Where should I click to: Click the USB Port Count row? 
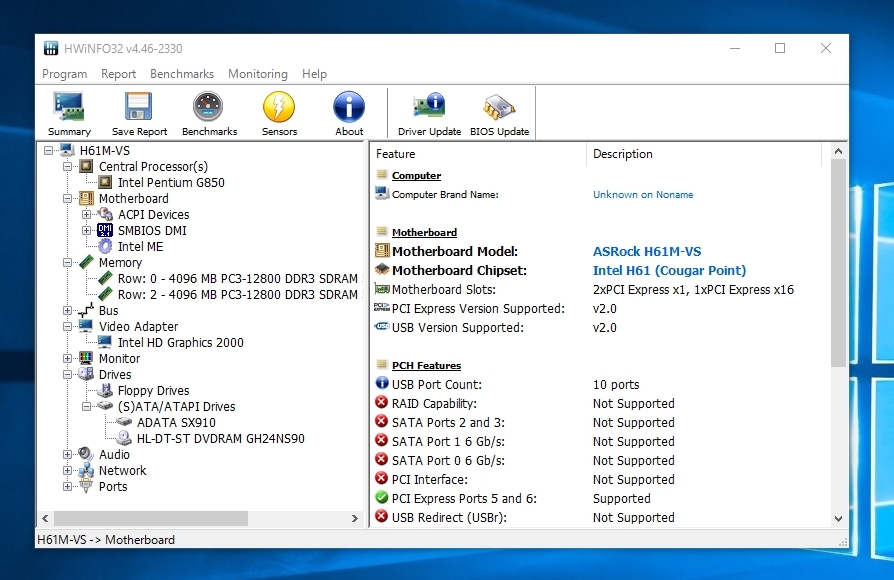(x=600, y=384)
